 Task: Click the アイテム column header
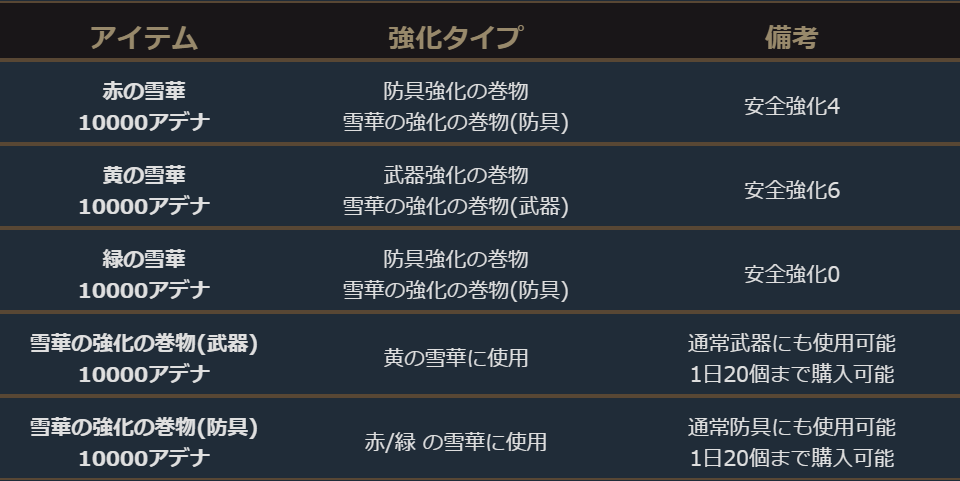pyautogui.click(x=144, y=38)
